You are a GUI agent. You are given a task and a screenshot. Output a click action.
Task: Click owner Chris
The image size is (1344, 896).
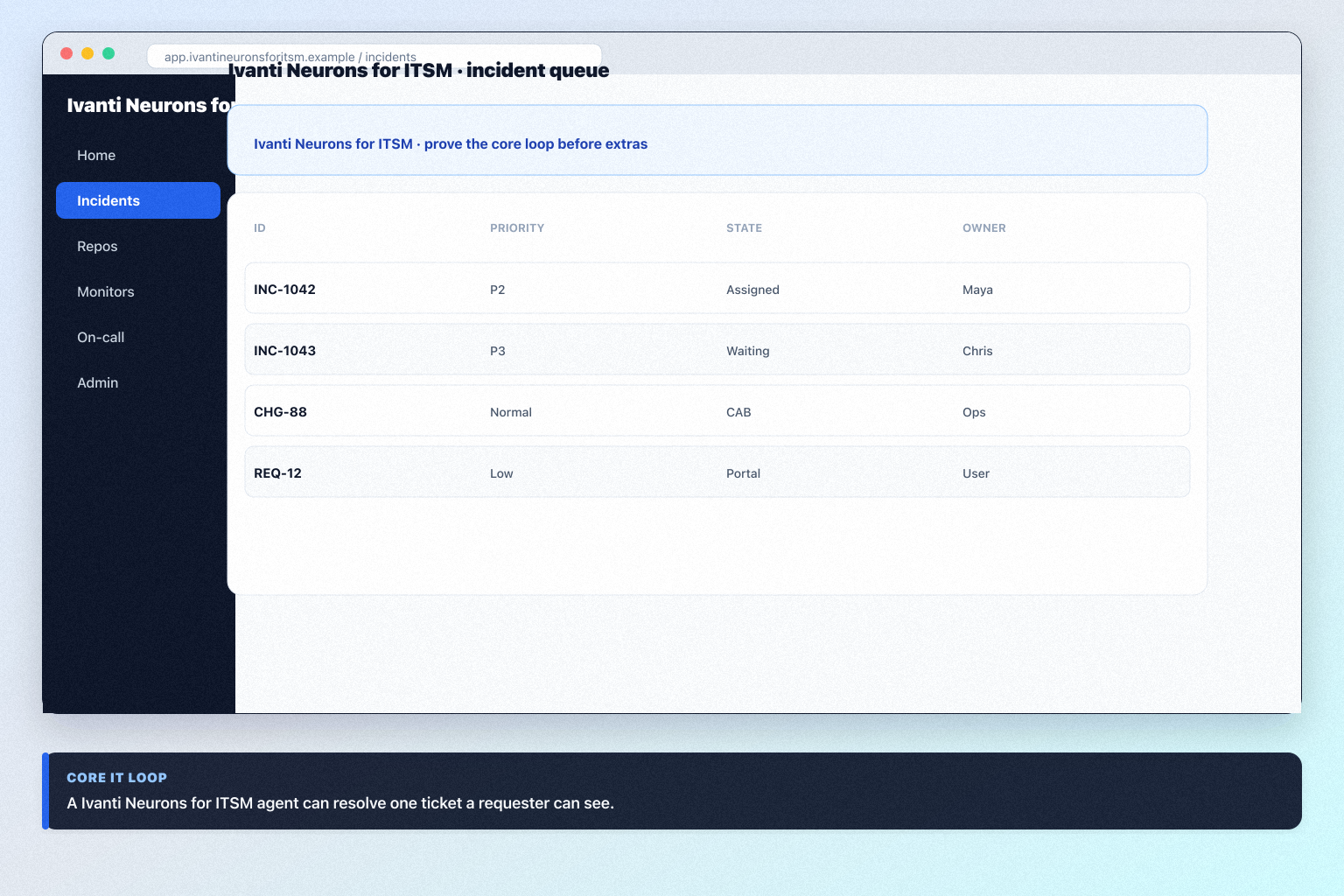[x=977, y=351]
